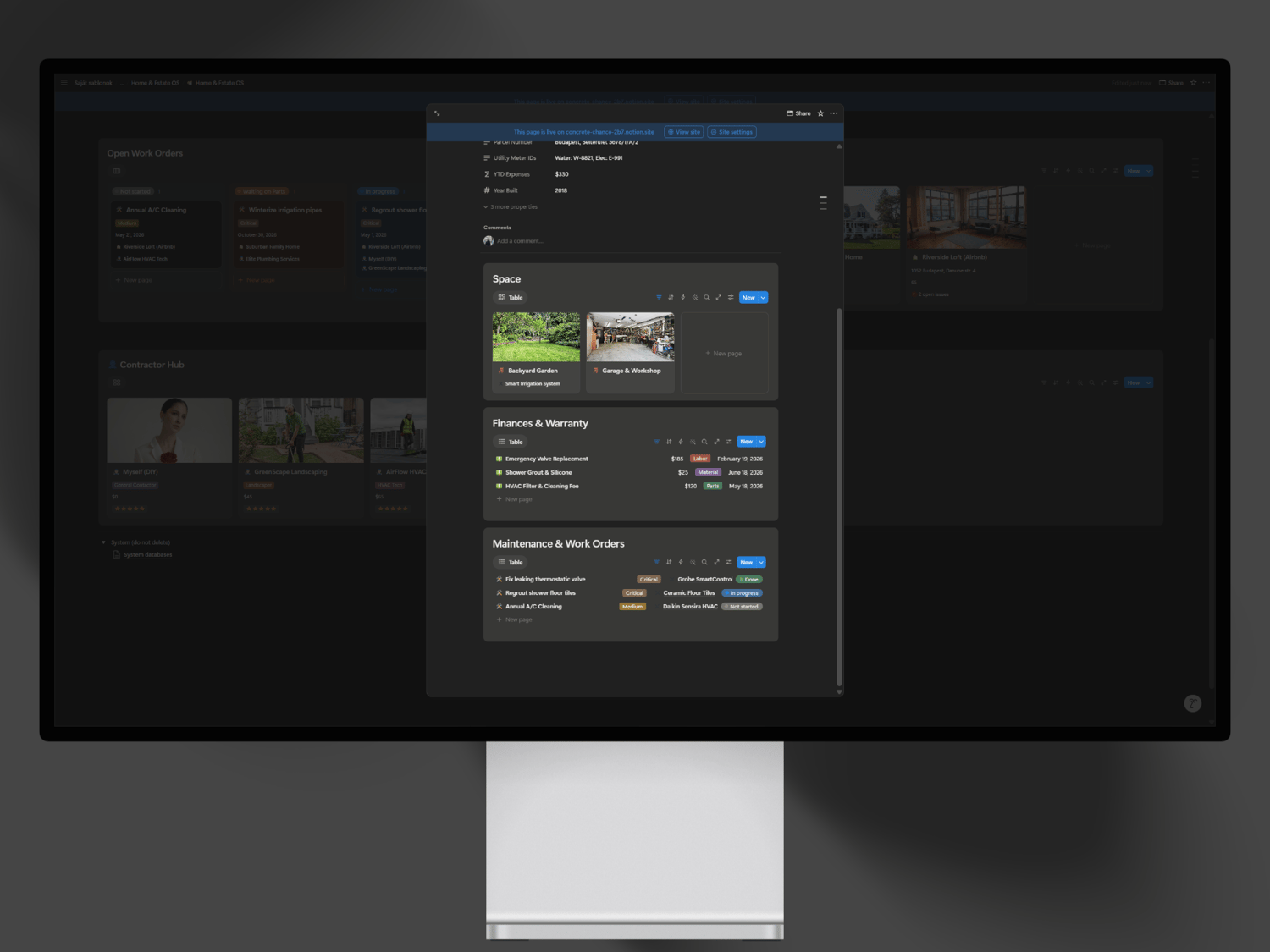Click the sort icon in Finances & Warranty
This screenshot has width=1270, height=952.
[669, 442]
